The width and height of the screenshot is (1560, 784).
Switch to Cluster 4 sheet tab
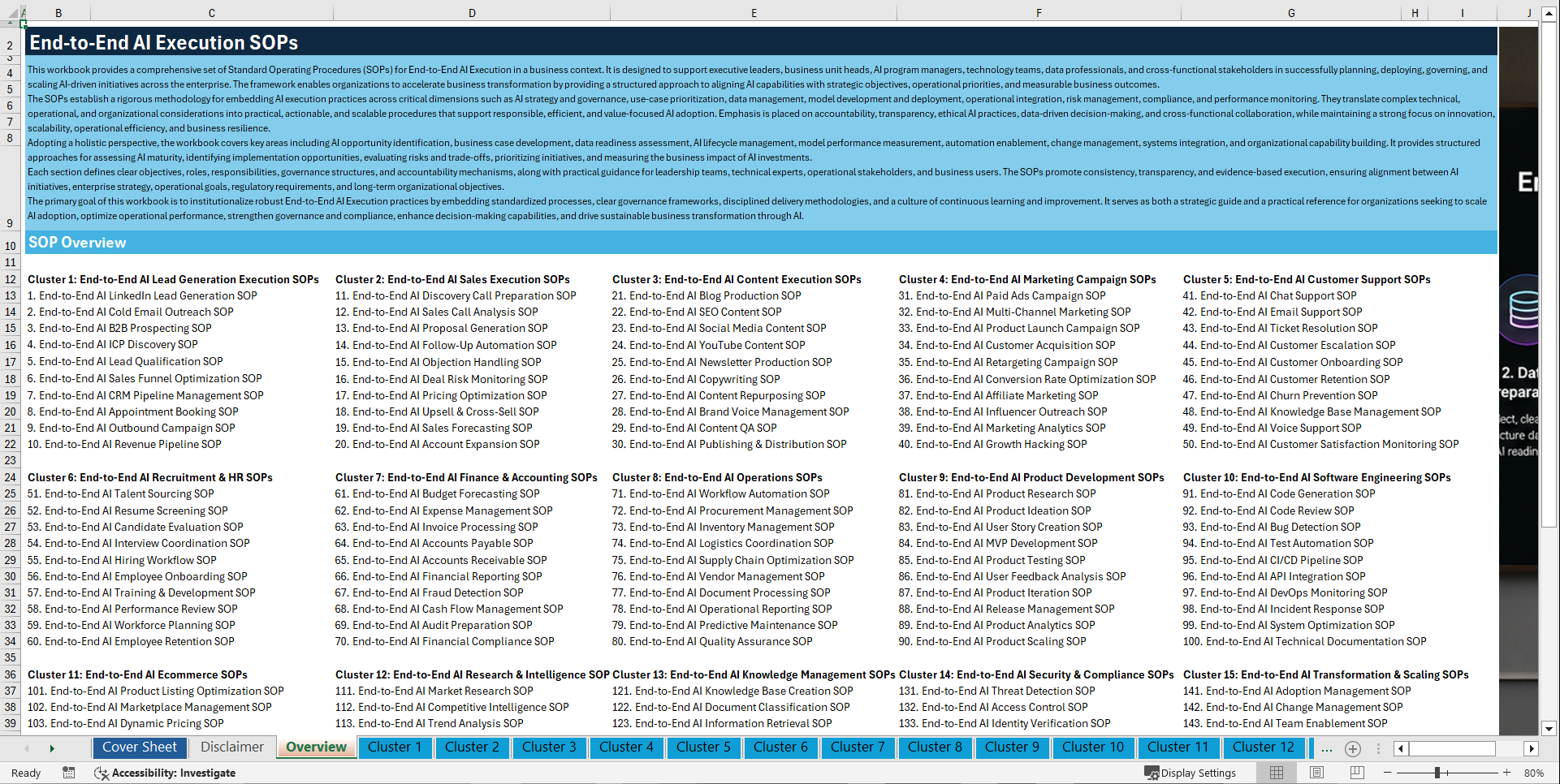tap(626, 747)
